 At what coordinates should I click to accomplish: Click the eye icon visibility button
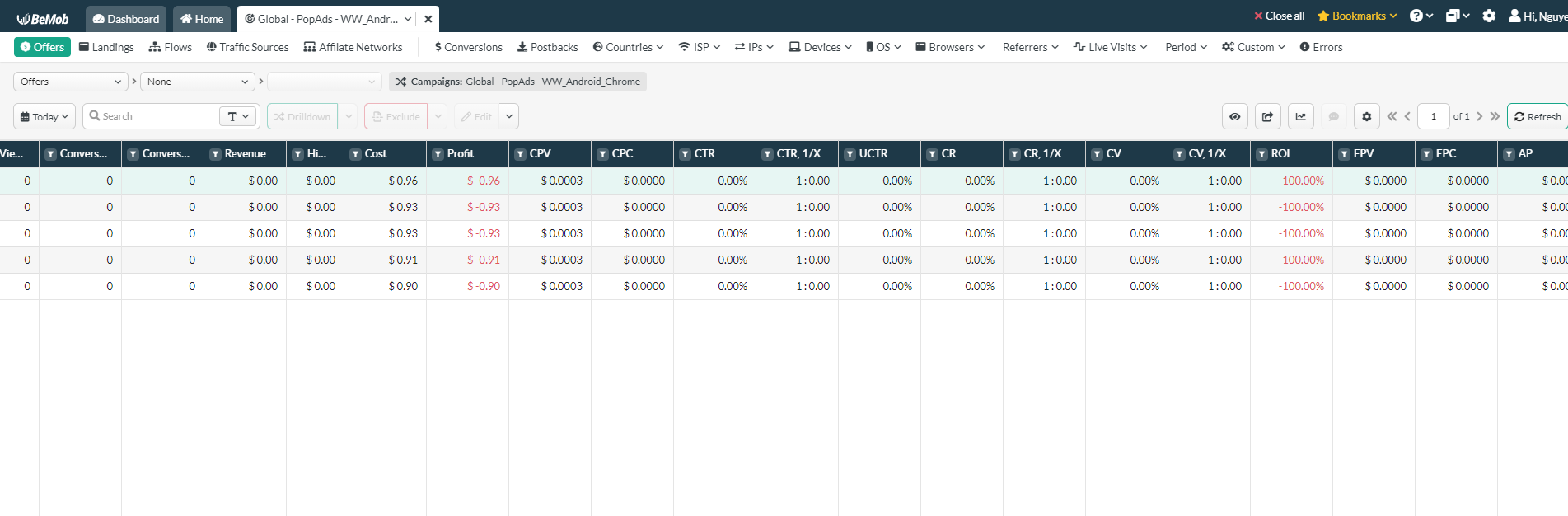(x=1234, y=116)
